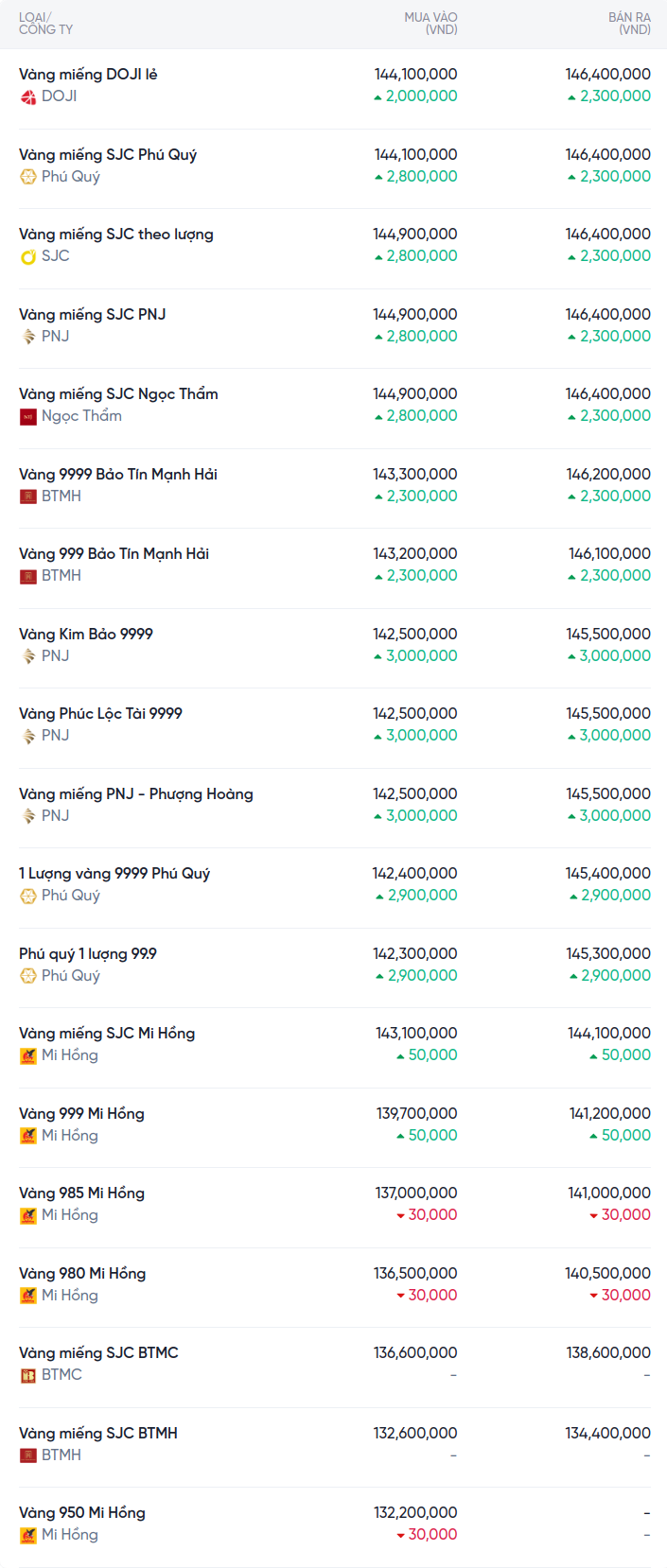Click the BÁN RA (VND) column header

pyautogui.click(x=629, y=24)
